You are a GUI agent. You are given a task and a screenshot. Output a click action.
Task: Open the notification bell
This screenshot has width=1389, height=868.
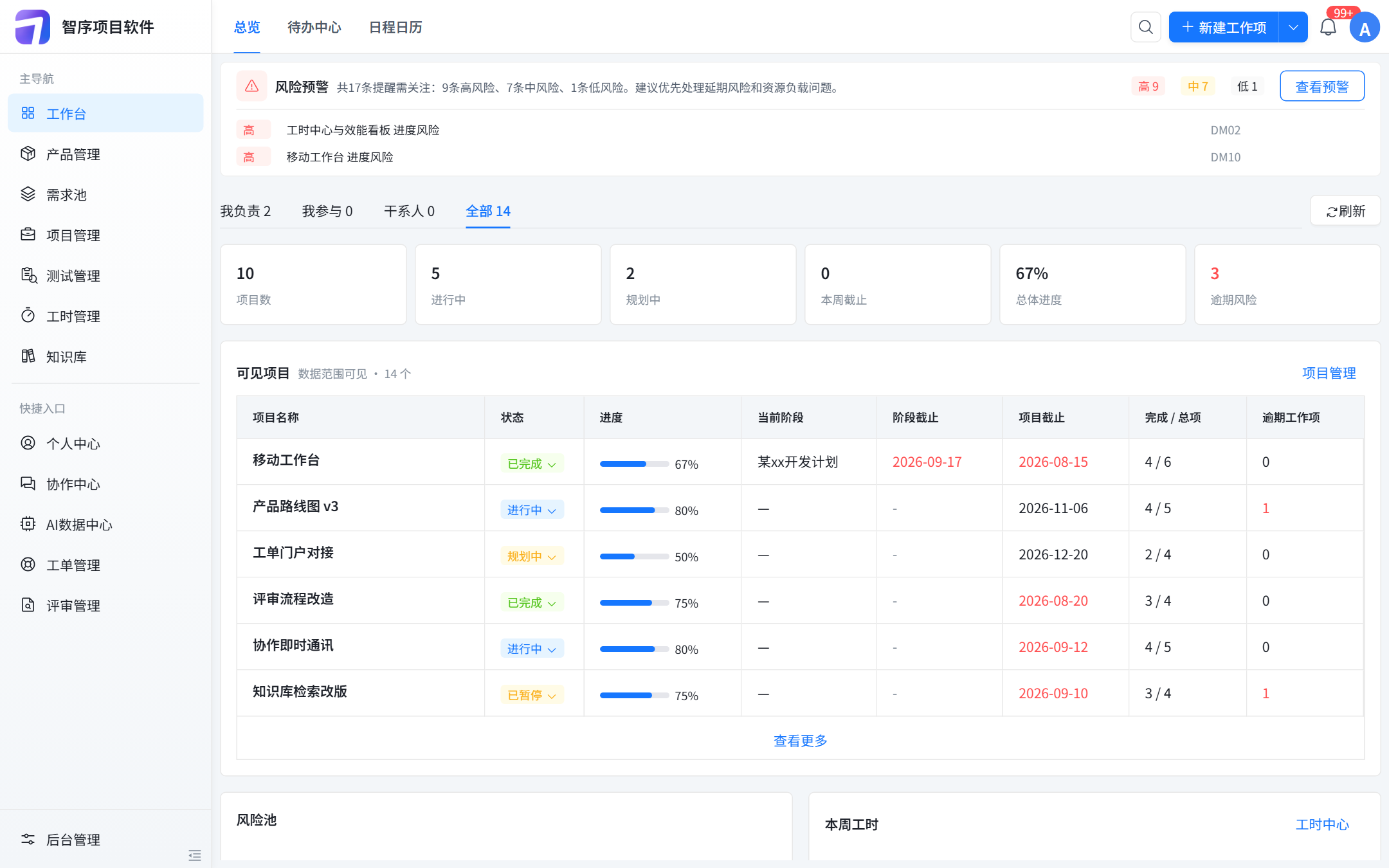(x=1328, y=27)
